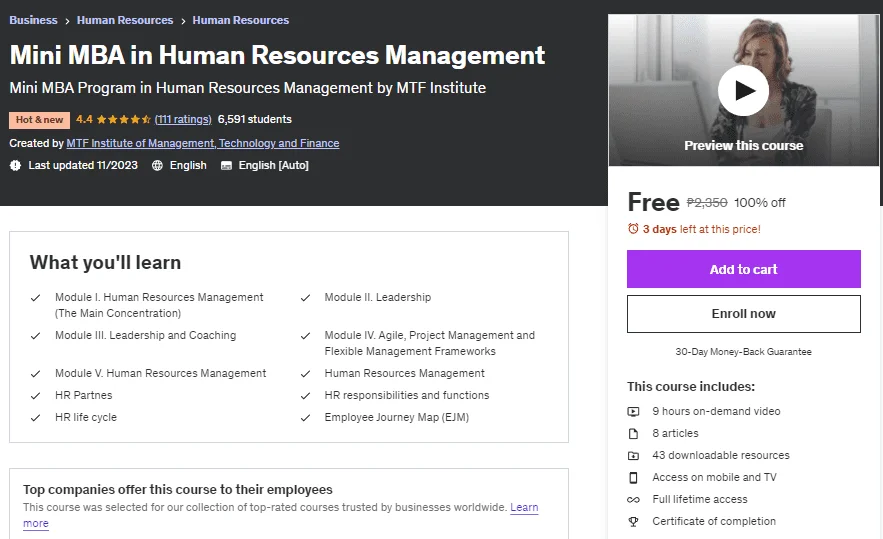Click the Preview this course thumbnail text

743,145
